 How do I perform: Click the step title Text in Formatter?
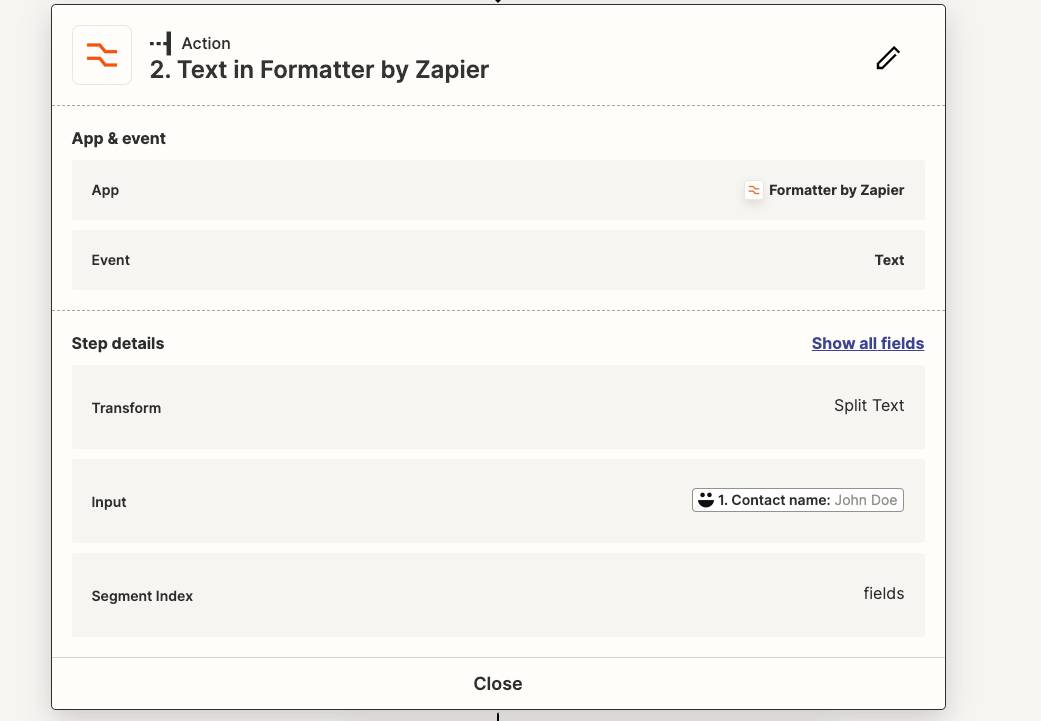(x=319, y=70)
